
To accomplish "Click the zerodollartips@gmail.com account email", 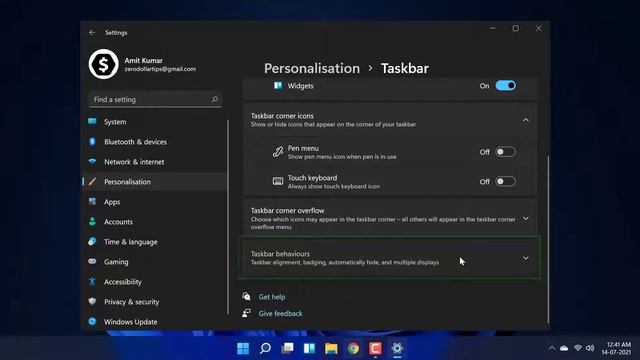I will (160, 69).
